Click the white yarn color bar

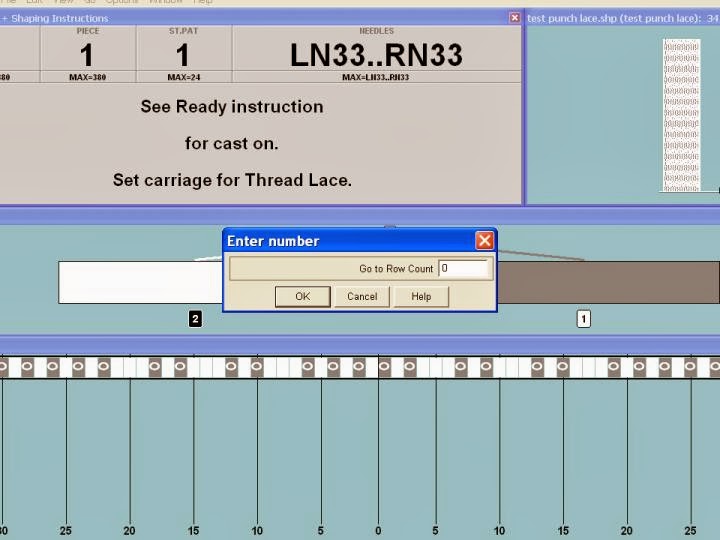(140, 282)
